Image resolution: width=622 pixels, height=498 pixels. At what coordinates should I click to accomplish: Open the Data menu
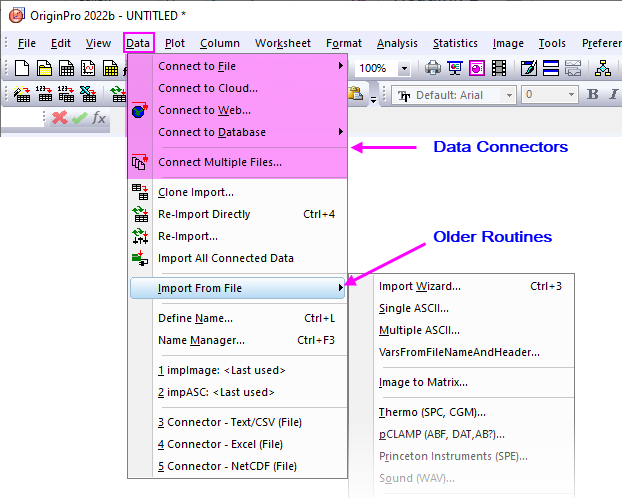(138, 43)
